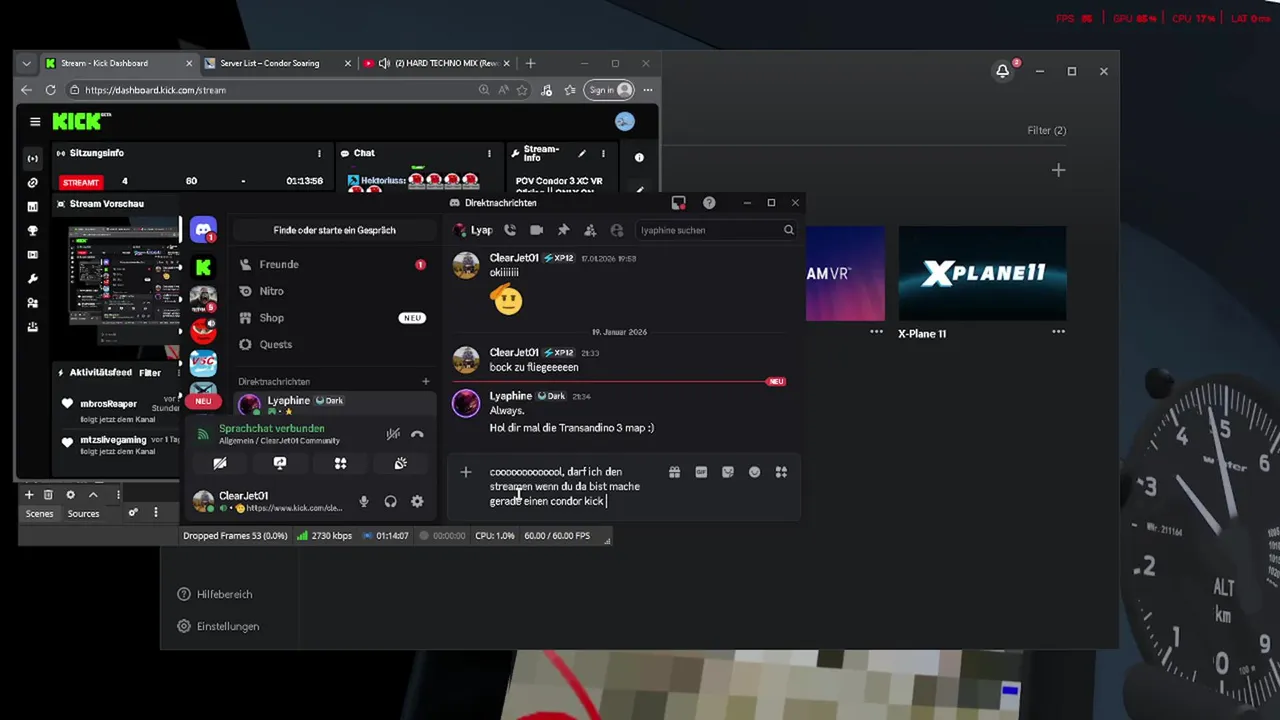Open Discord home direct messages icon
The width and height of the screenshot is (1280, 720).
[203, 231]
